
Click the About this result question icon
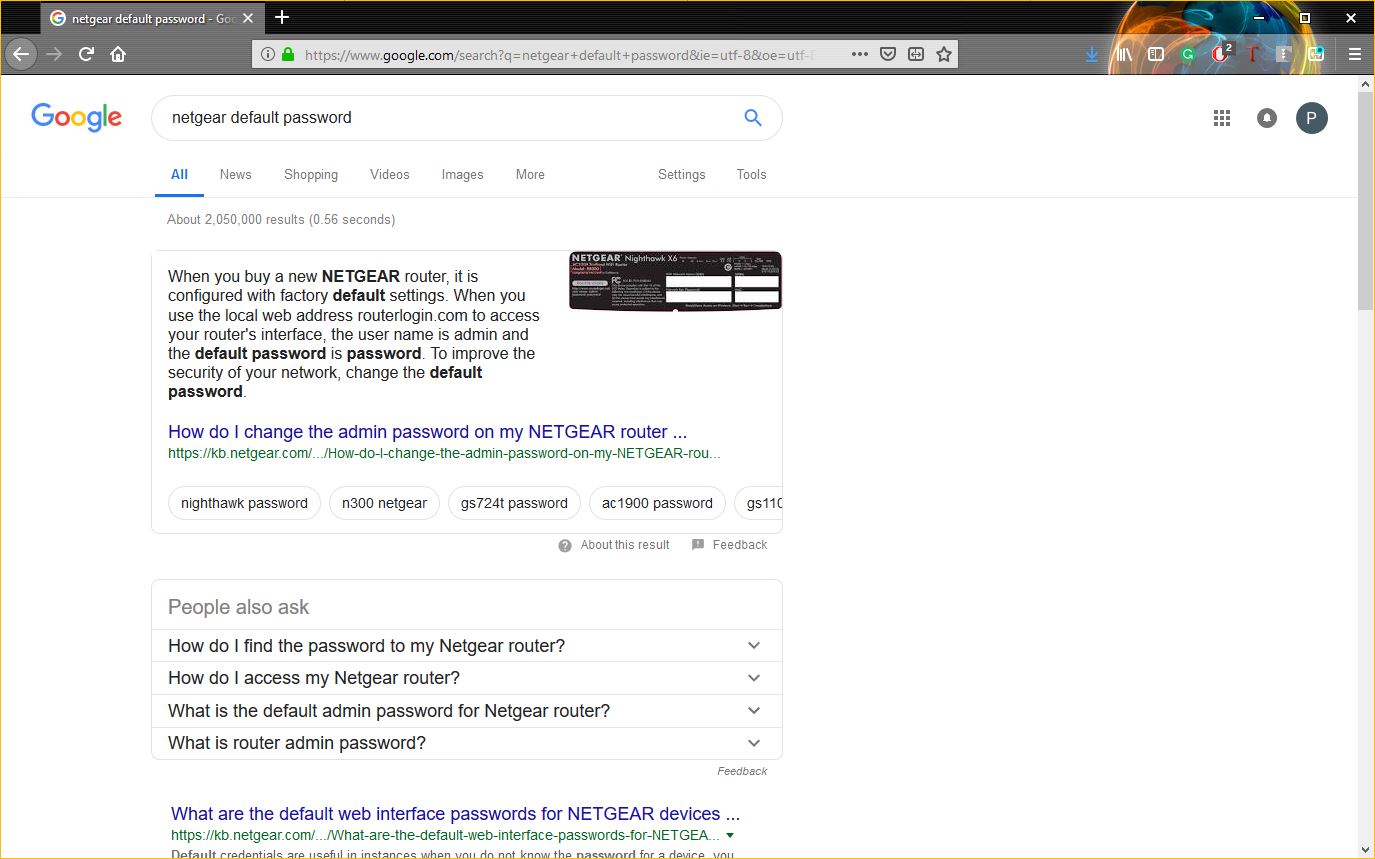pos(565,545)
